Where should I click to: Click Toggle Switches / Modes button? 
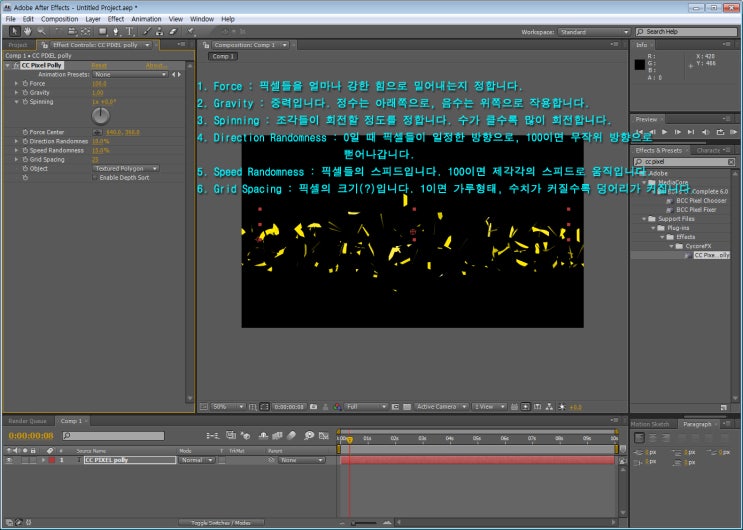click(x=221, y=523)
